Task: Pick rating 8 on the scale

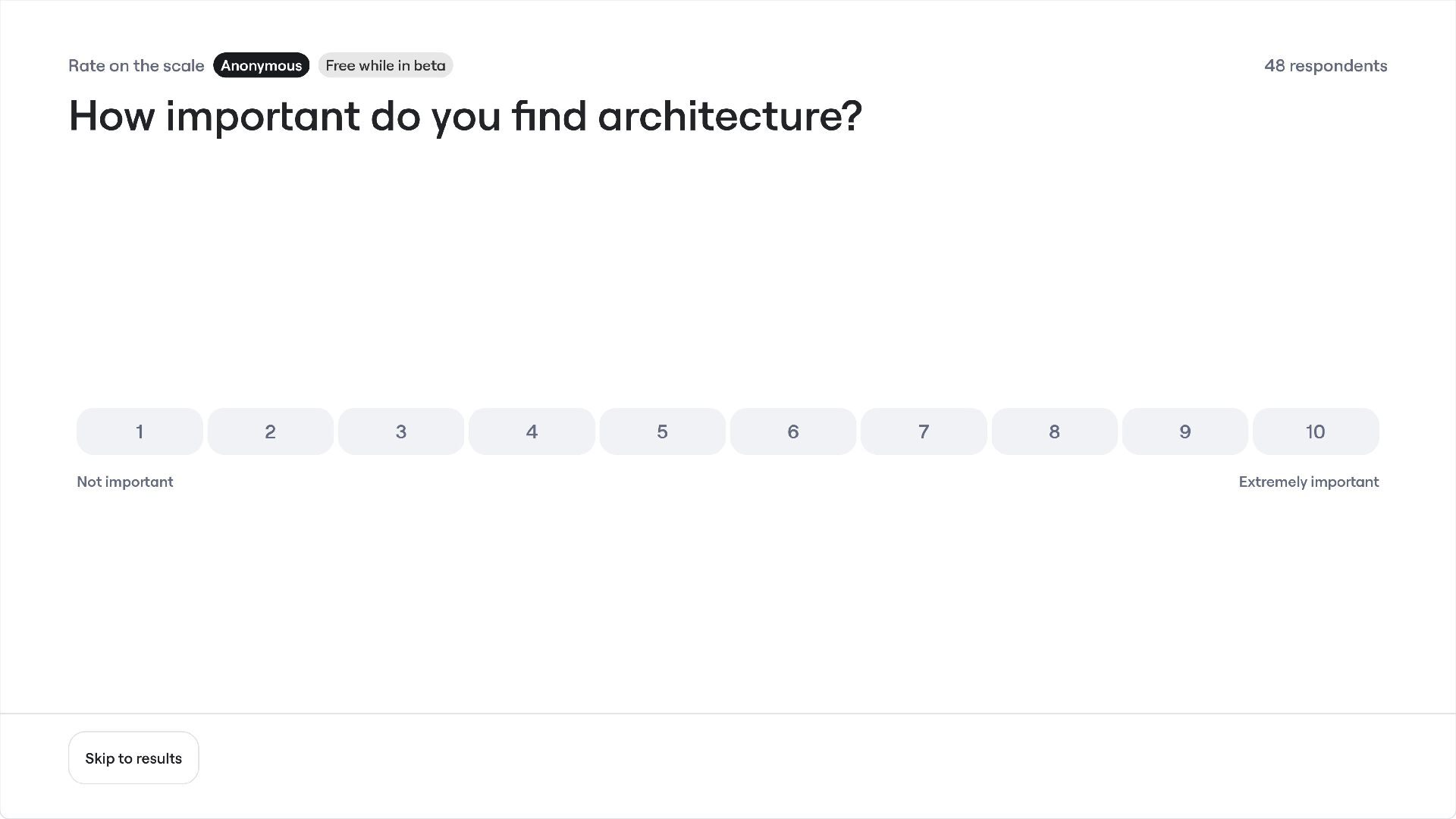Action: click(1054, 431)
